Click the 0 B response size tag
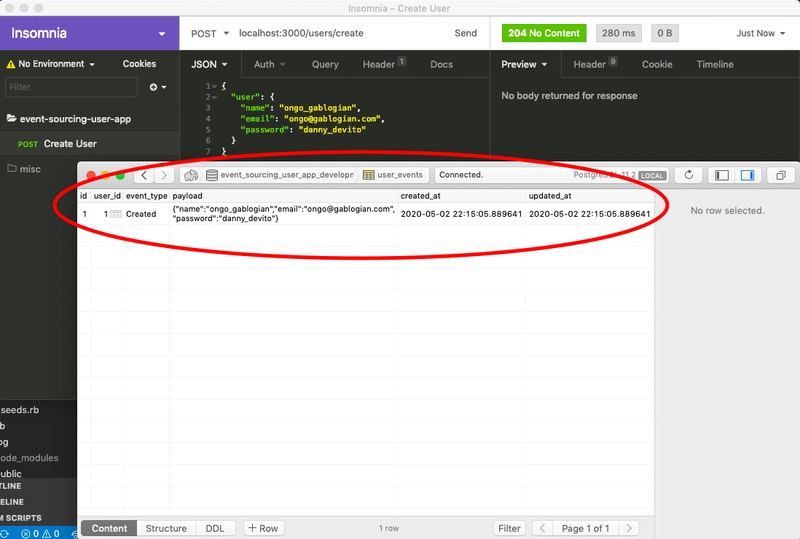Viewport: 800px width, 539px height. coord(665,33)
